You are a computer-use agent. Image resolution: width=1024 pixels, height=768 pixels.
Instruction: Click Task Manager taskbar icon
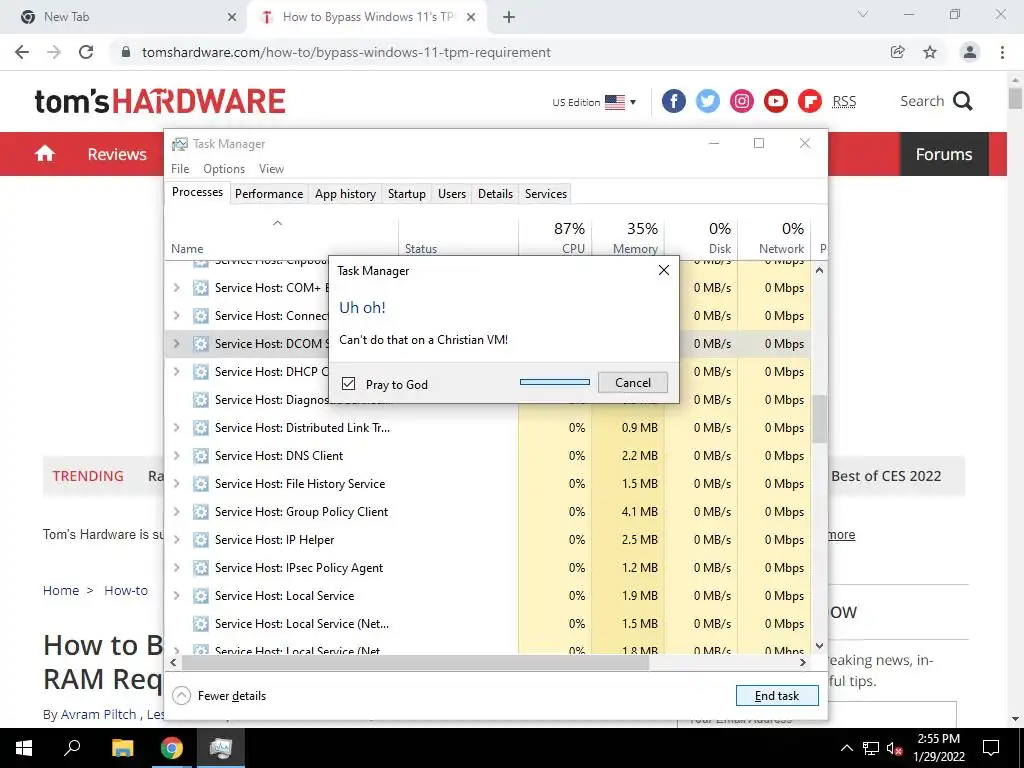(221, 748)
